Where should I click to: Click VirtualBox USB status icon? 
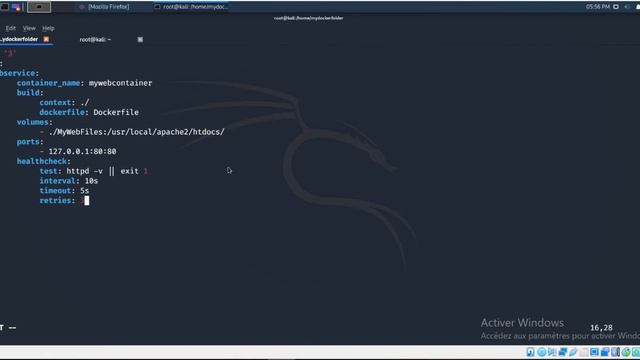tap(573, 352)
